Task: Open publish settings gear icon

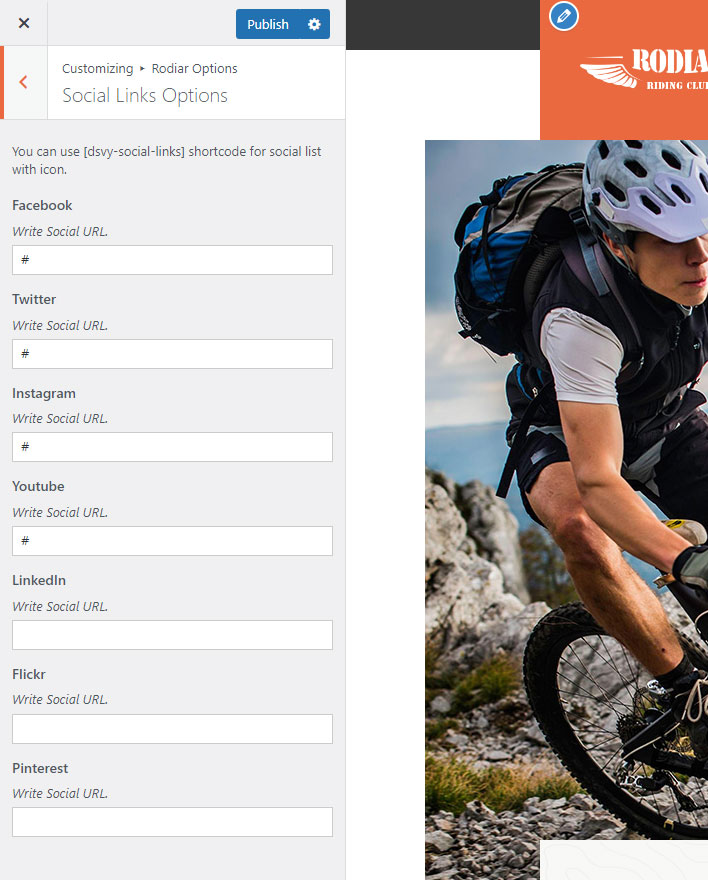Action: (314, 24)
